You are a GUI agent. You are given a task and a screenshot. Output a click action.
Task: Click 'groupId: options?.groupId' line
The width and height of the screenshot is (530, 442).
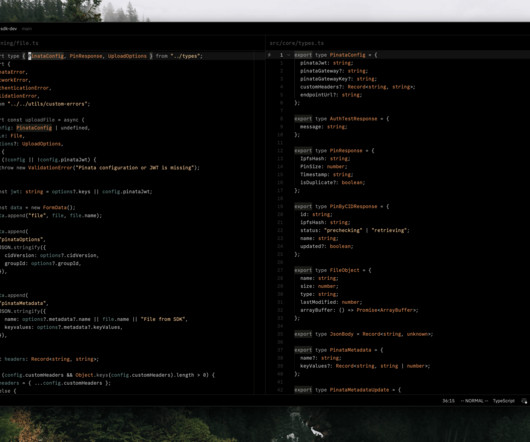click(43, 263)
